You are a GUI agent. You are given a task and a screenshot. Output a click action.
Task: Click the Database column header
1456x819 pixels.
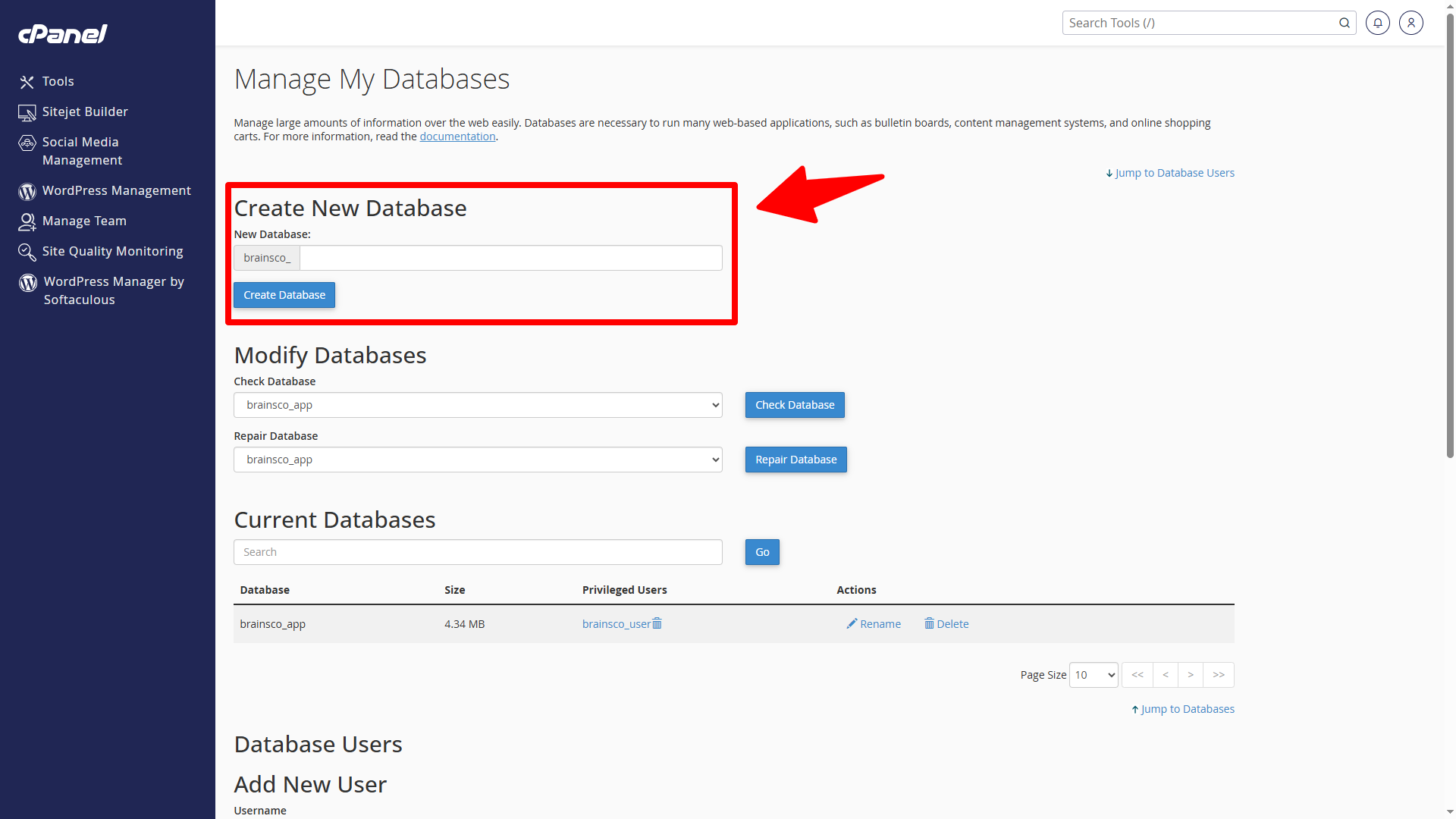[x=265, y=590]
